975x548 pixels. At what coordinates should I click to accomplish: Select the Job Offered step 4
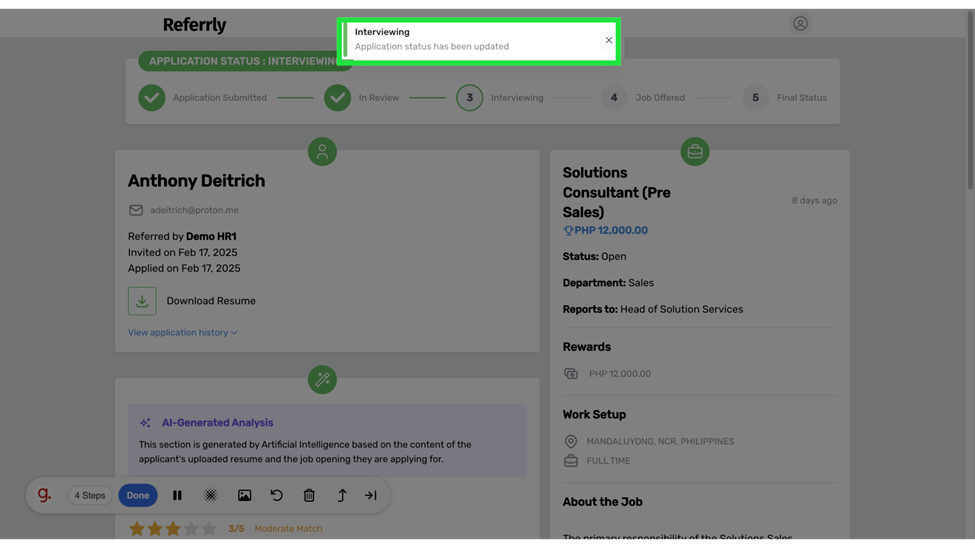[x=614, y=98]
